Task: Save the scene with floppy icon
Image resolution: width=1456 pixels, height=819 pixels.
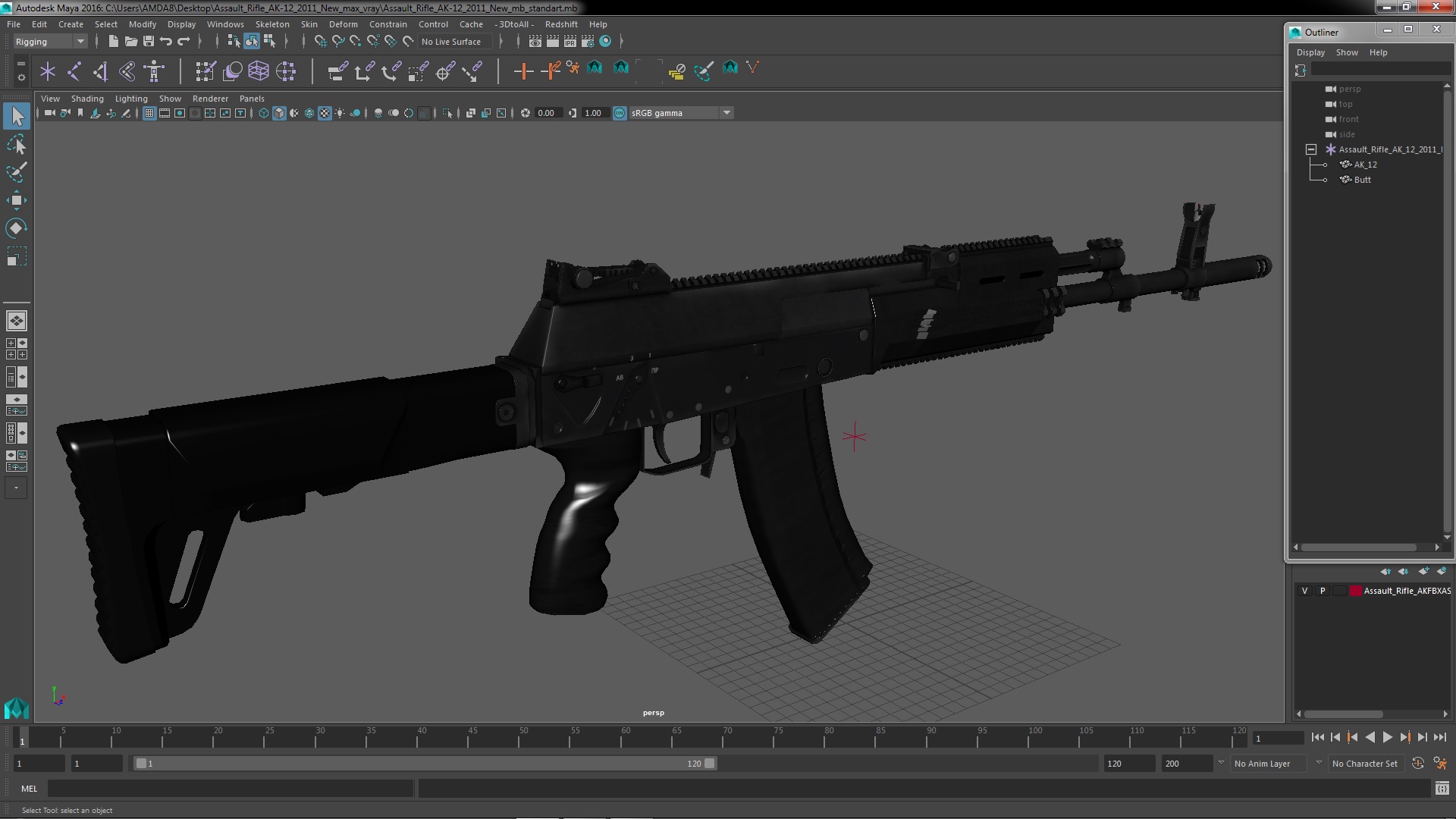Action: pos(149,41)
